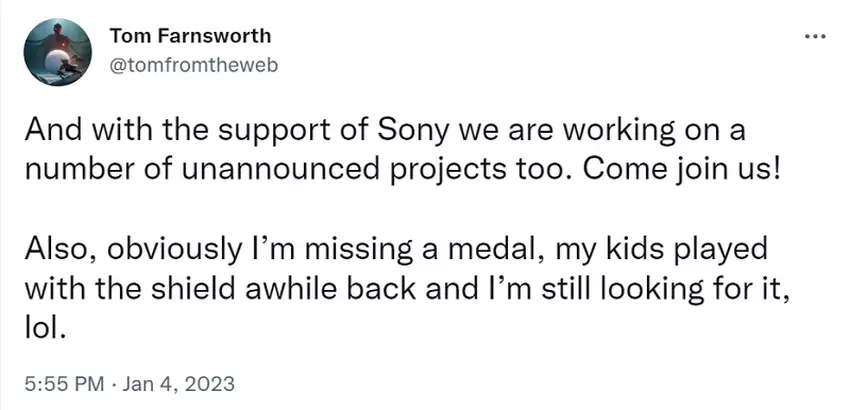This screenshot has height=410, width=850.
Task: Click the word "Sony" in the tweet
Action: tap(409, 131)
